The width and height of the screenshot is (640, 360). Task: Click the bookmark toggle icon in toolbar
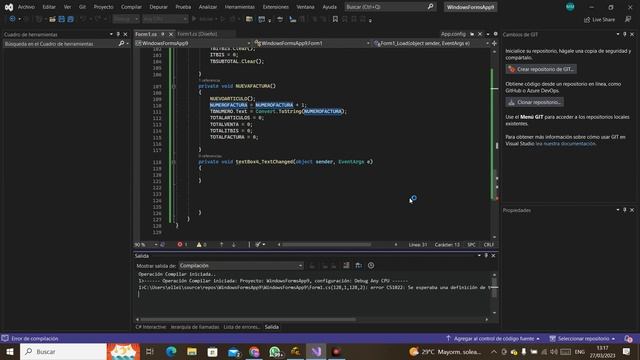click(335, 19)
